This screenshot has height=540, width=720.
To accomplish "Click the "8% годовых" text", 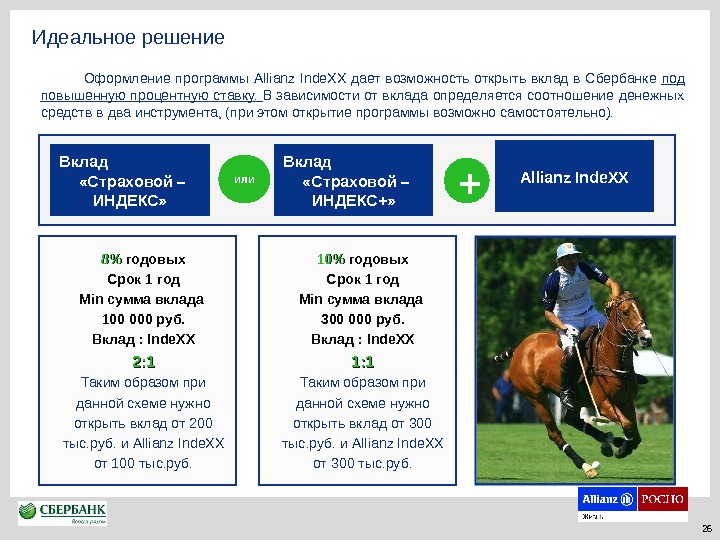I will tap(143, 259).
